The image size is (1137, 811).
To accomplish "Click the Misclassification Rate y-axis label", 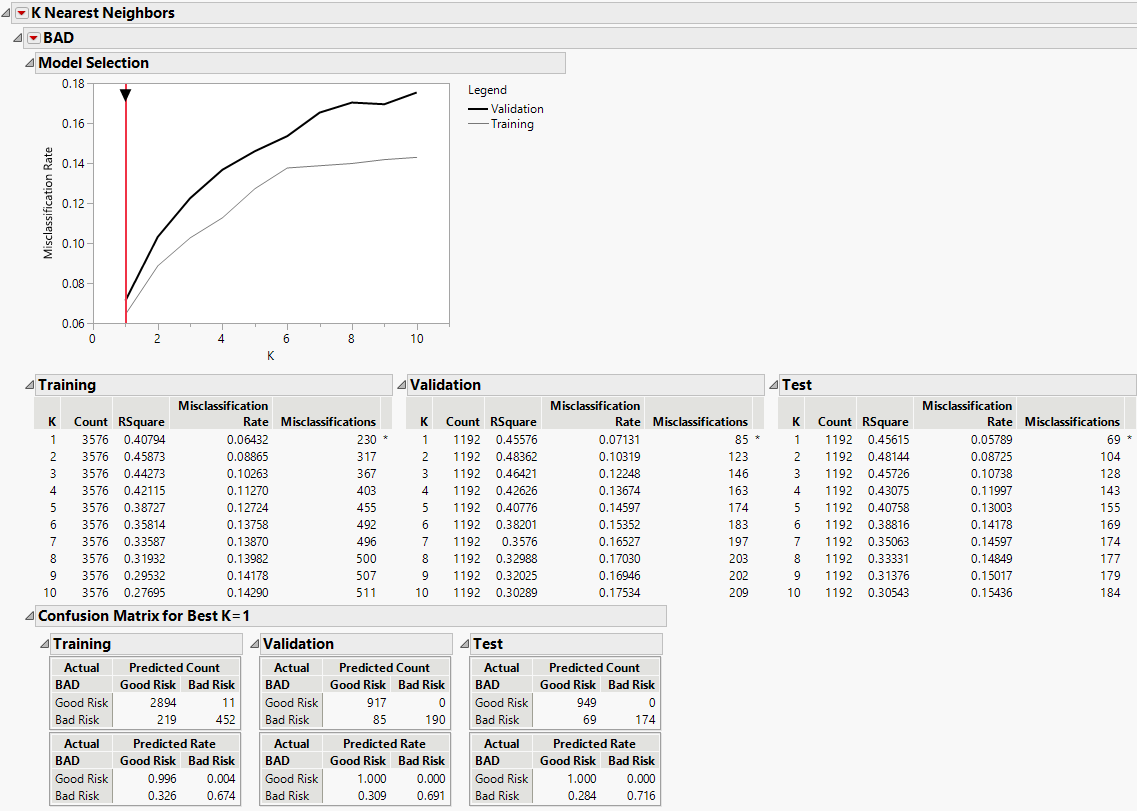I will [x=49, y=203].
